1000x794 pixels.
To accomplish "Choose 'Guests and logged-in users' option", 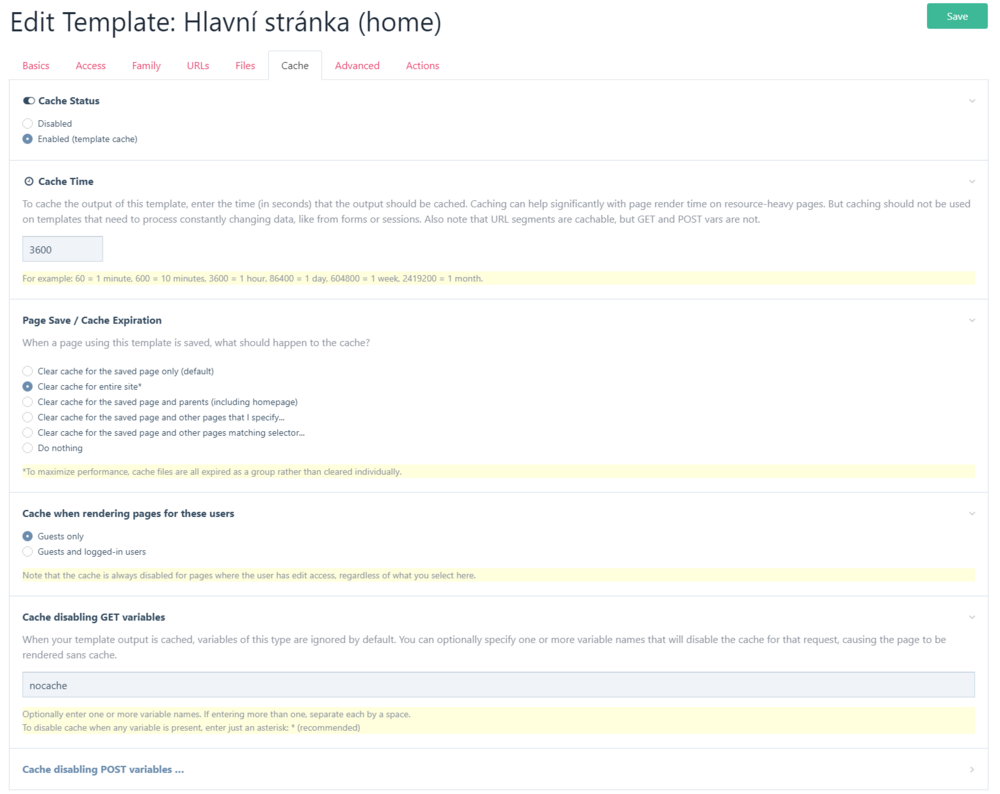I will [x=28, y=552].
